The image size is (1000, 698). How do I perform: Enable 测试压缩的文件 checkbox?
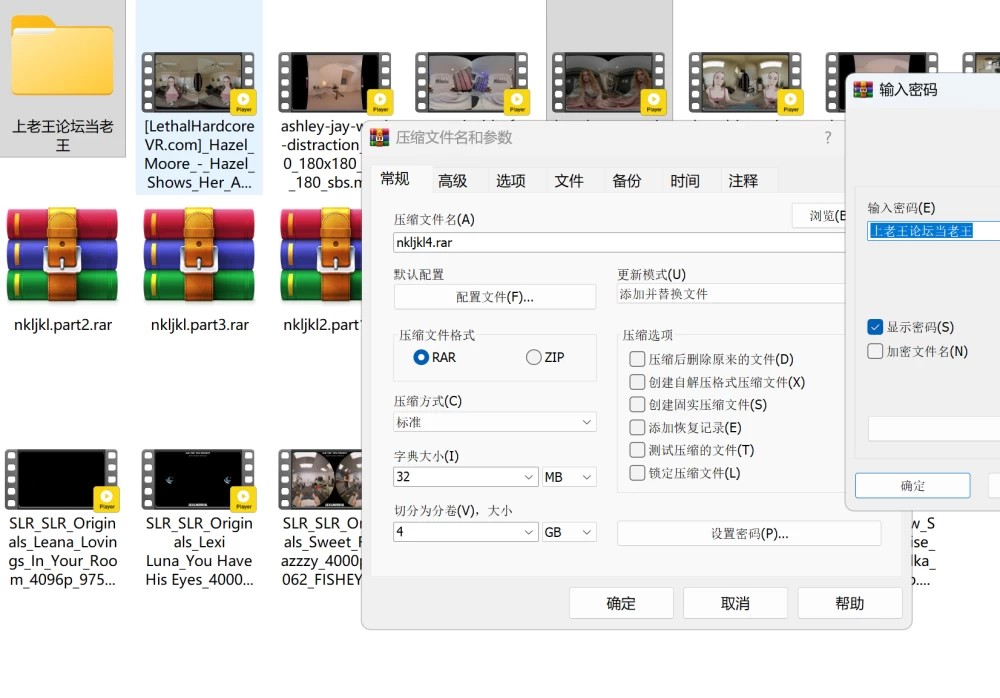[637, 450]
